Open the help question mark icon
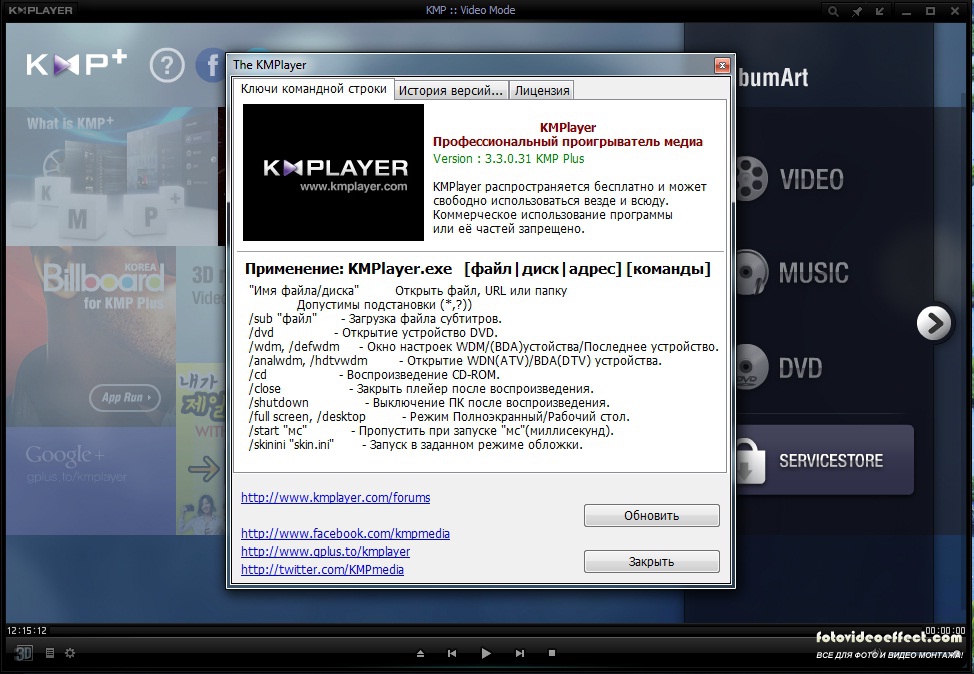The height and width of the screenshot is (674, 974). pyautogui.click(x=167, y=65)
